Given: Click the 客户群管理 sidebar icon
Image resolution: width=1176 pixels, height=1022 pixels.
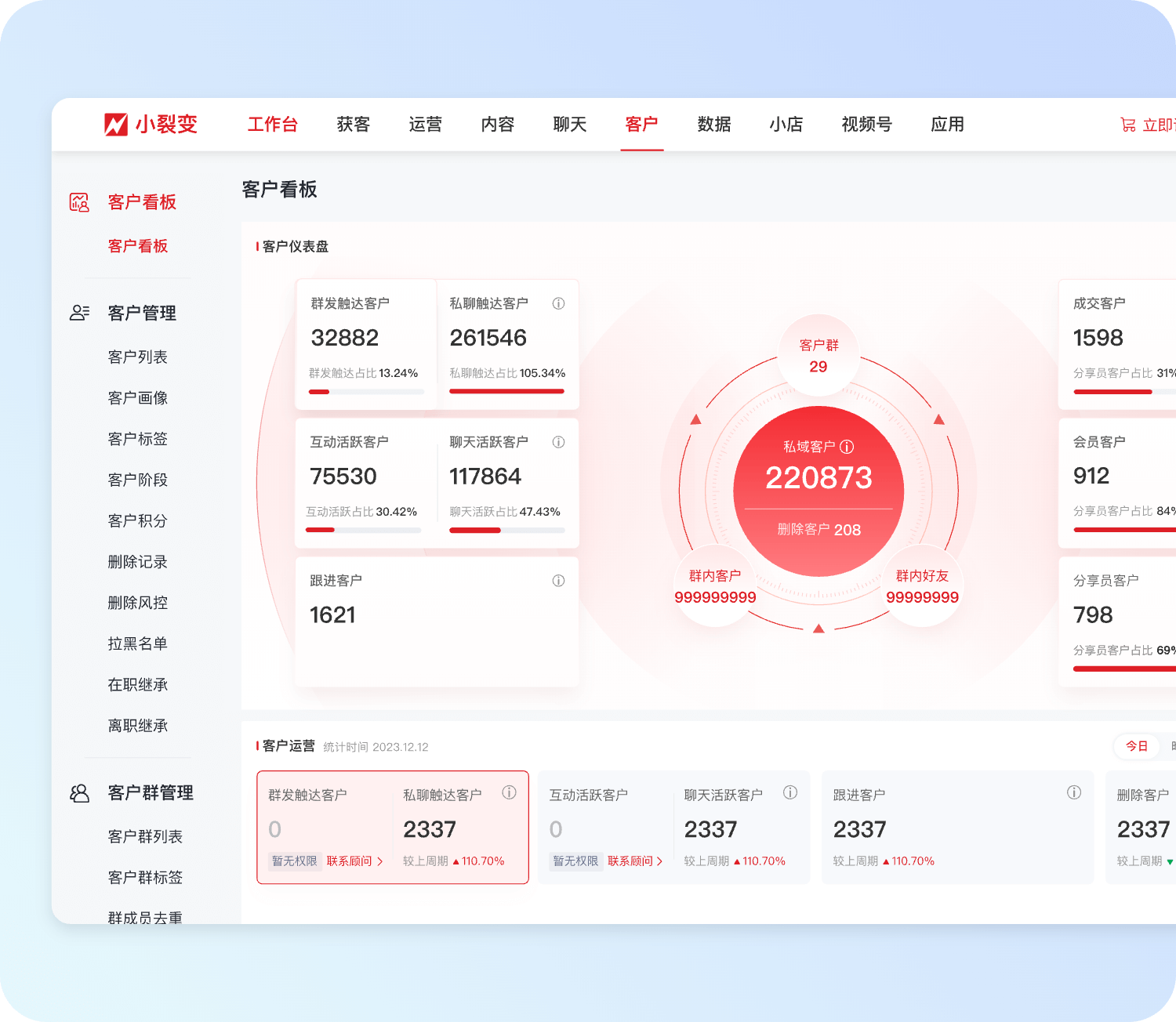Looking at the screenshot, I should point(79,793).
